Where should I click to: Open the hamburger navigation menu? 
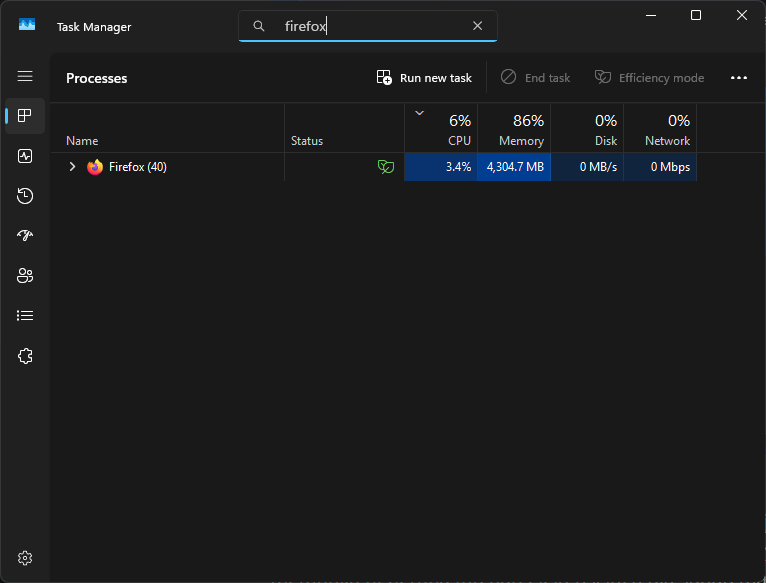click(x=25, y=76)
